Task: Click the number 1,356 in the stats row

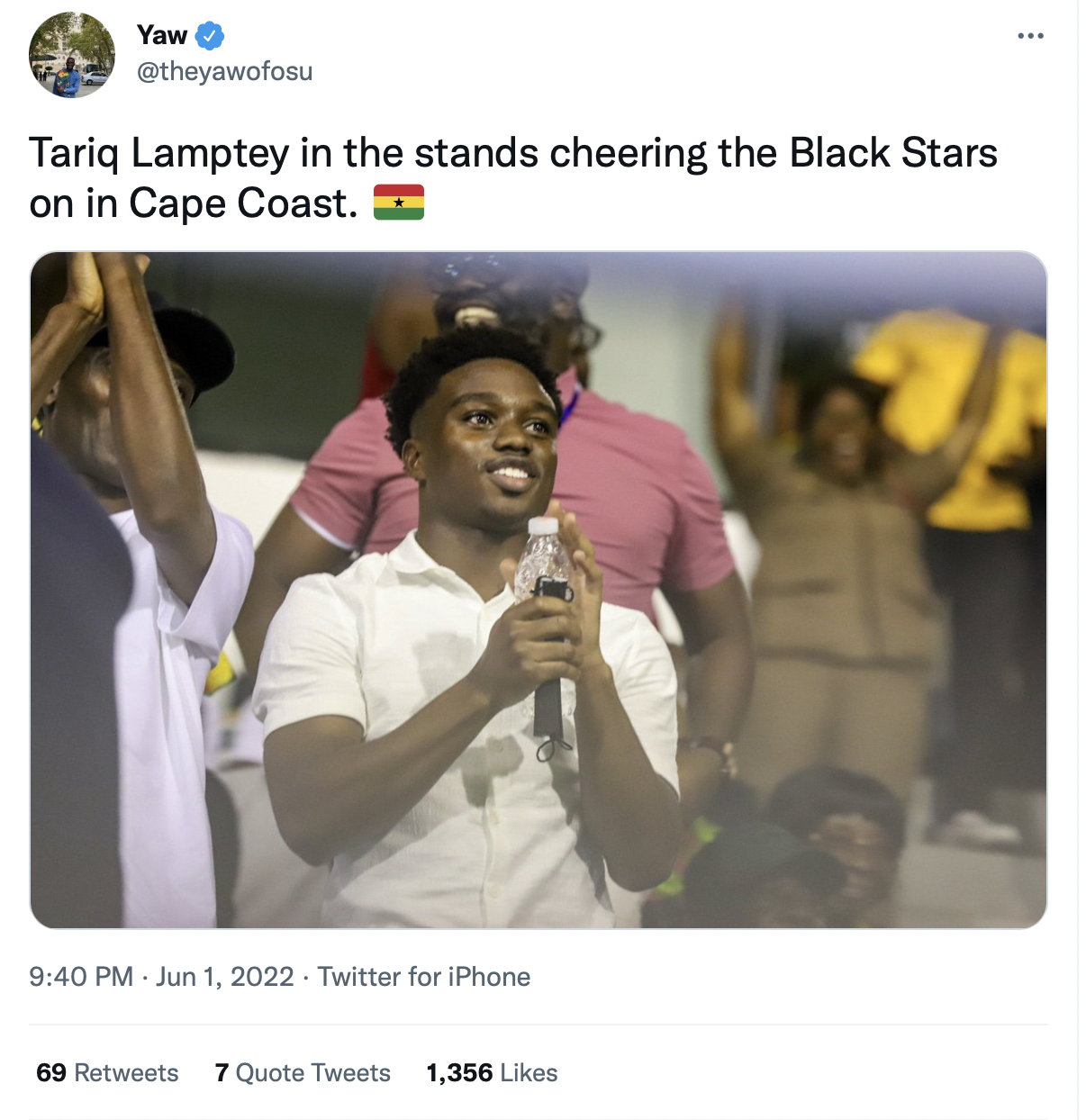Action: point(459,1072)
